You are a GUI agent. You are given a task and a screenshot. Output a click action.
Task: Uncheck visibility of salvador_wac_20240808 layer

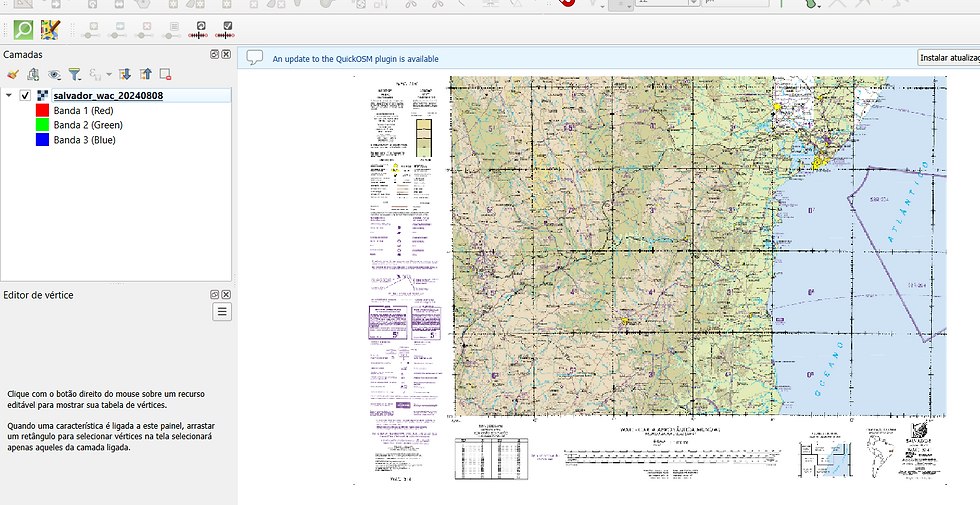(x=25, y=96)
